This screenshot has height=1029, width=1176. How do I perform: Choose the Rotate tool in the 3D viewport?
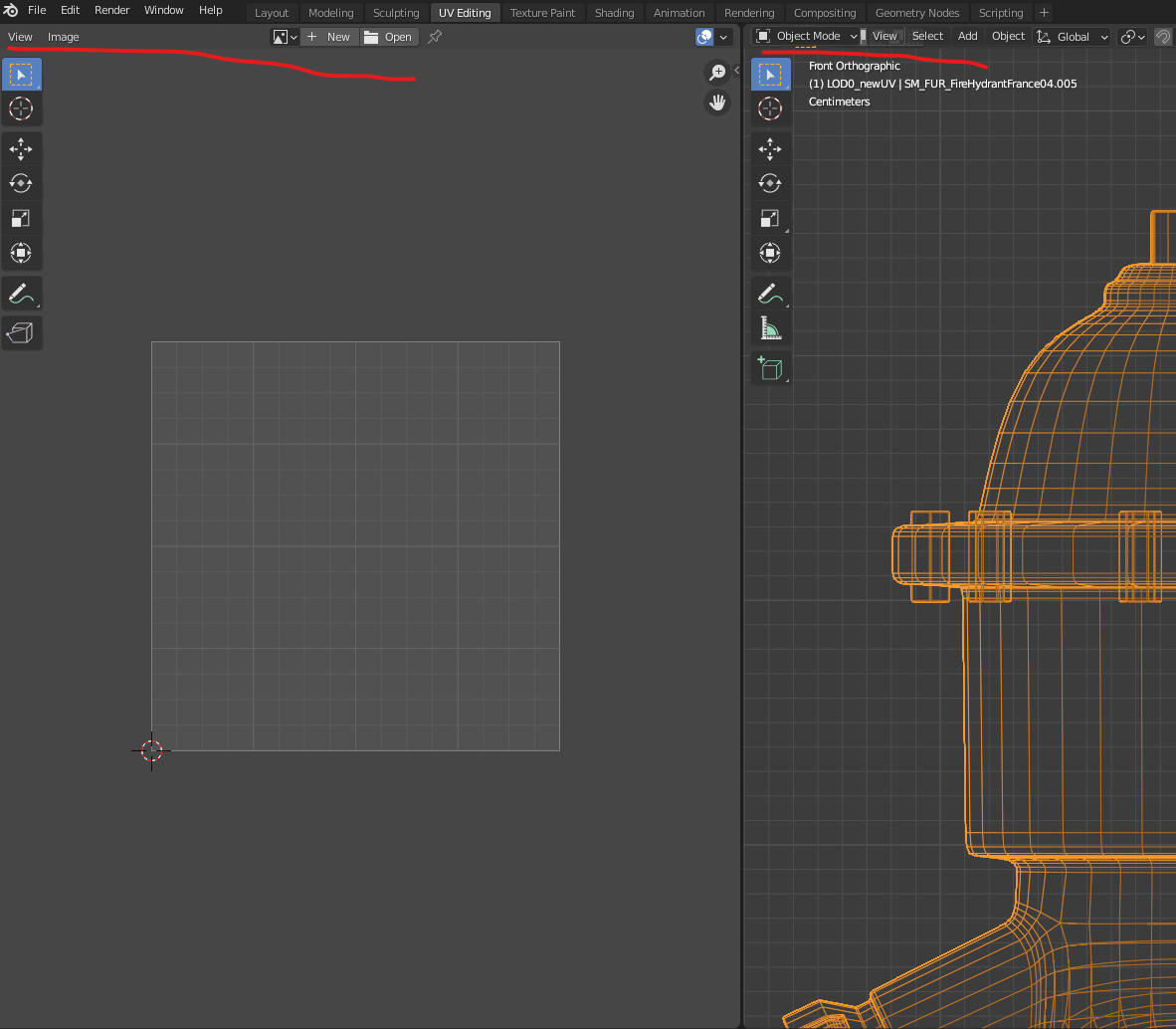pos(769,183)
